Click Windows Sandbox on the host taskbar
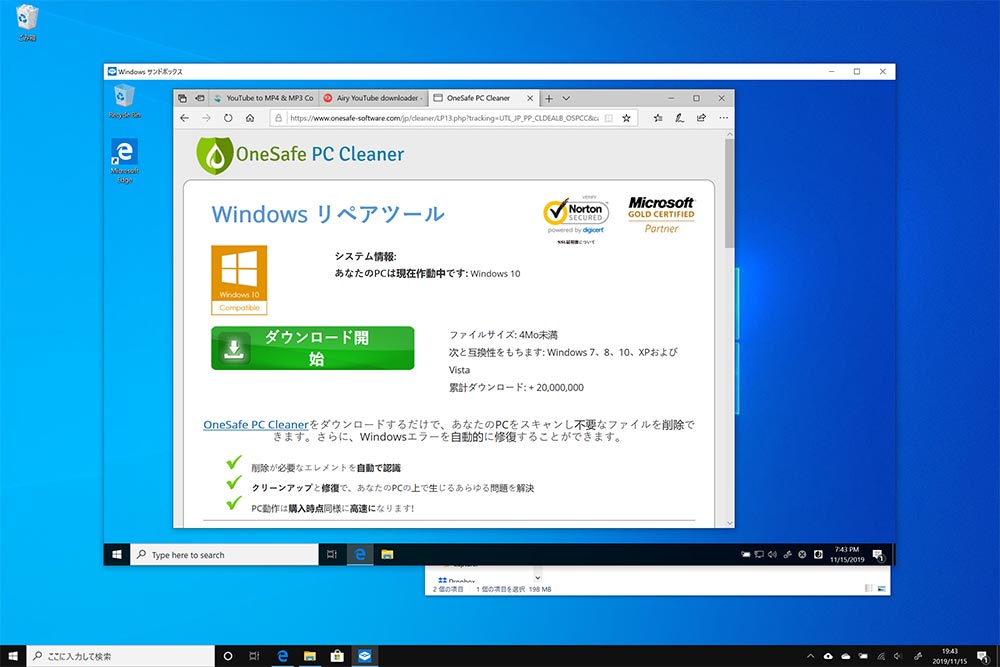This screenshot has width=1000, height=667. tap(365, 656)
